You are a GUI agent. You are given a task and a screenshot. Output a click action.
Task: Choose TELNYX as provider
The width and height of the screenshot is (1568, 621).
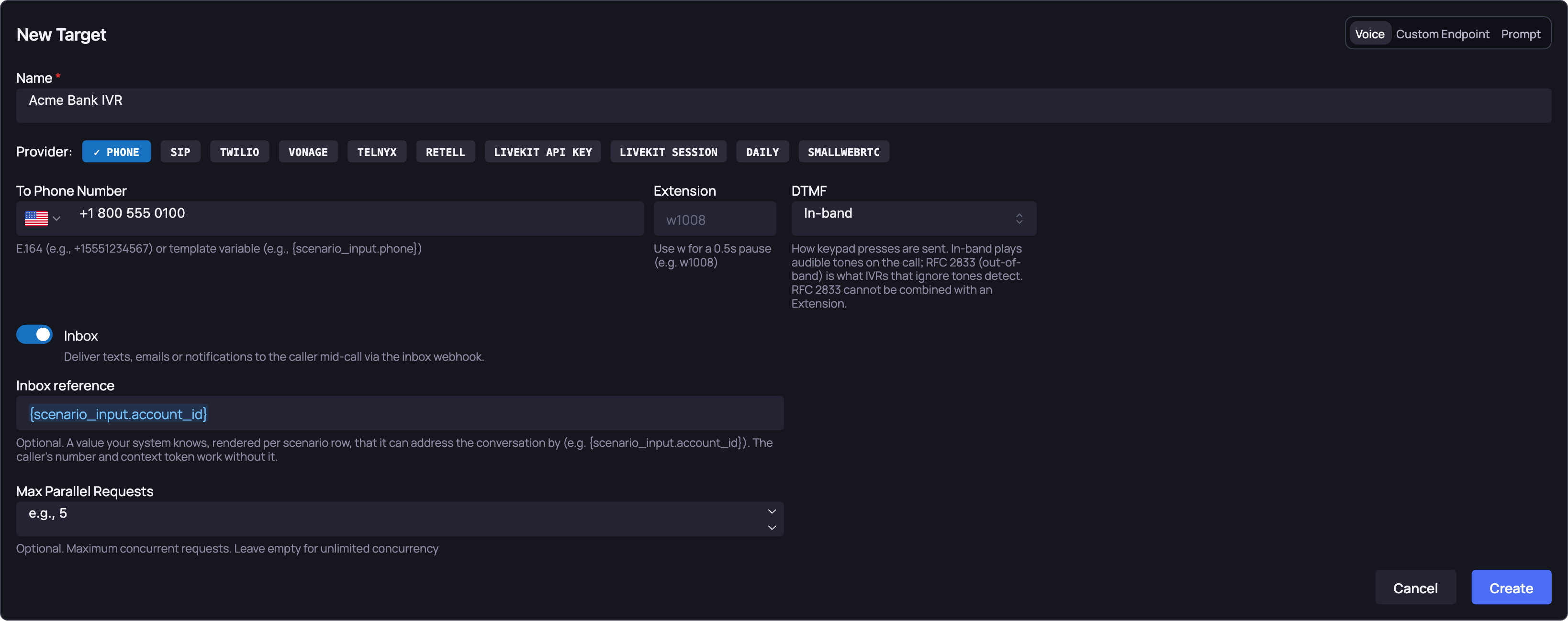377,152
